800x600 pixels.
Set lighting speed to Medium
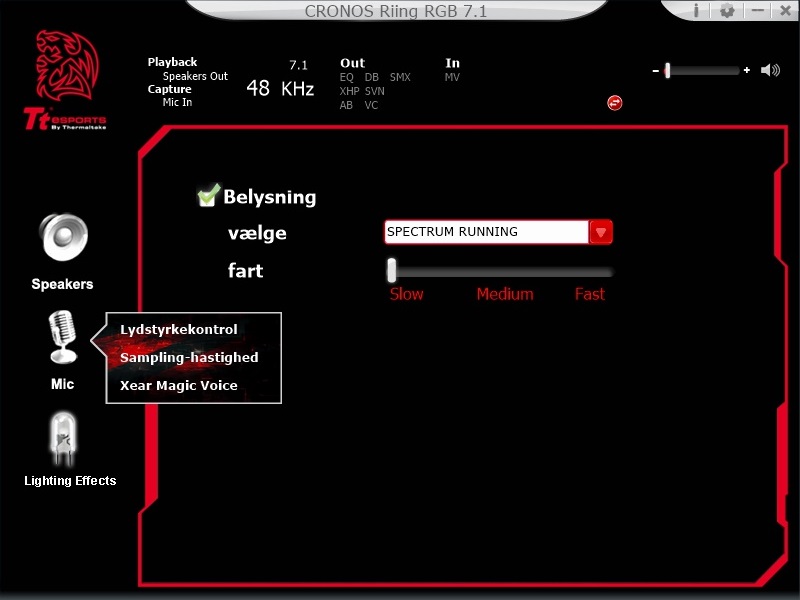point(505,294)
